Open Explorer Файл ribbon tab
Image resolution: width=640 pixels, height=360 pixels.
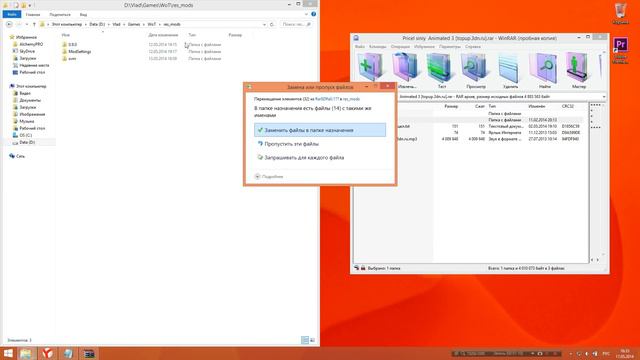(11, 14)
